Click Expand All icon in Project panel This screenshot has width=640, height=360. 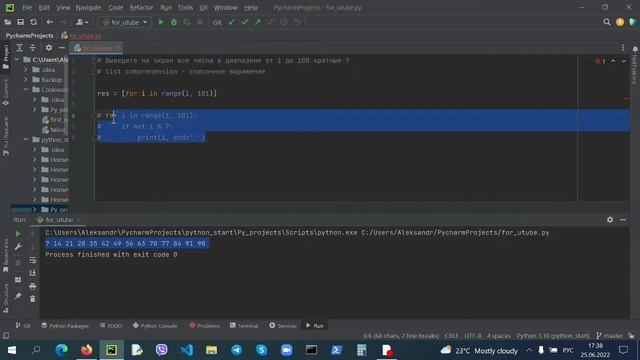(x=20, y=48)
